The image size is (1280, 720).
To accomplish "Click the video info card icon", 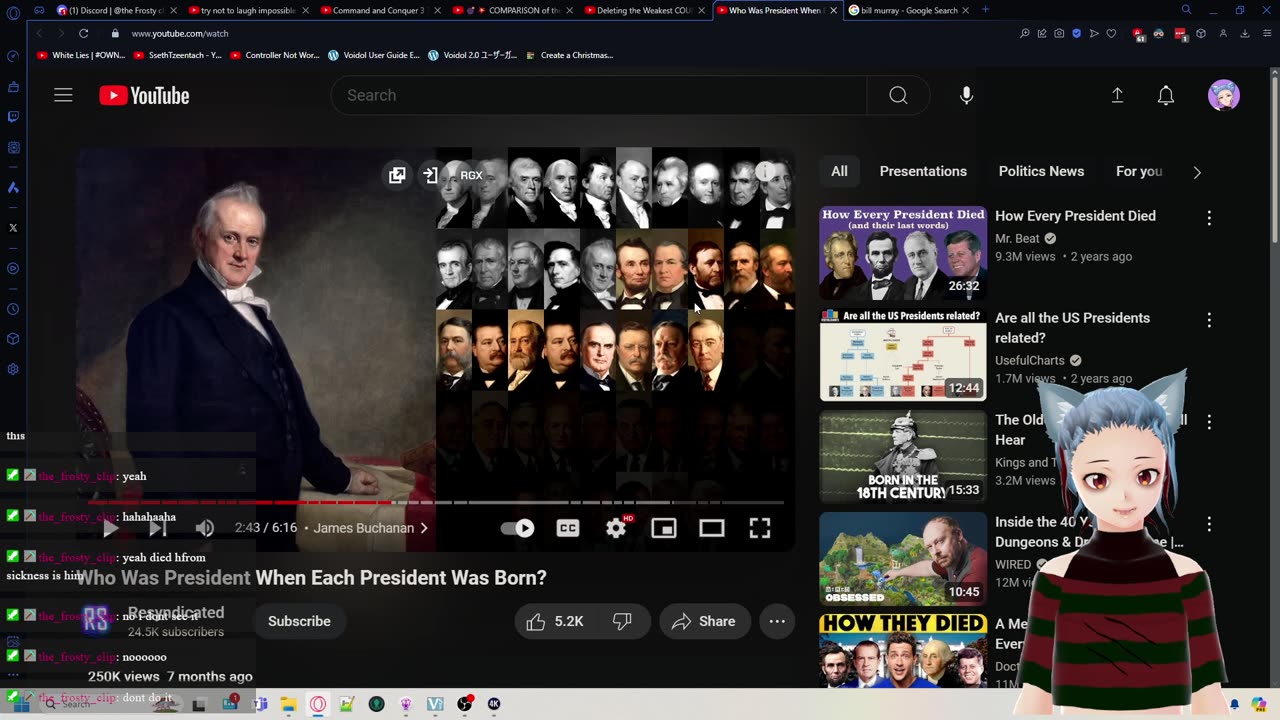I will click(x=765, y=172).
